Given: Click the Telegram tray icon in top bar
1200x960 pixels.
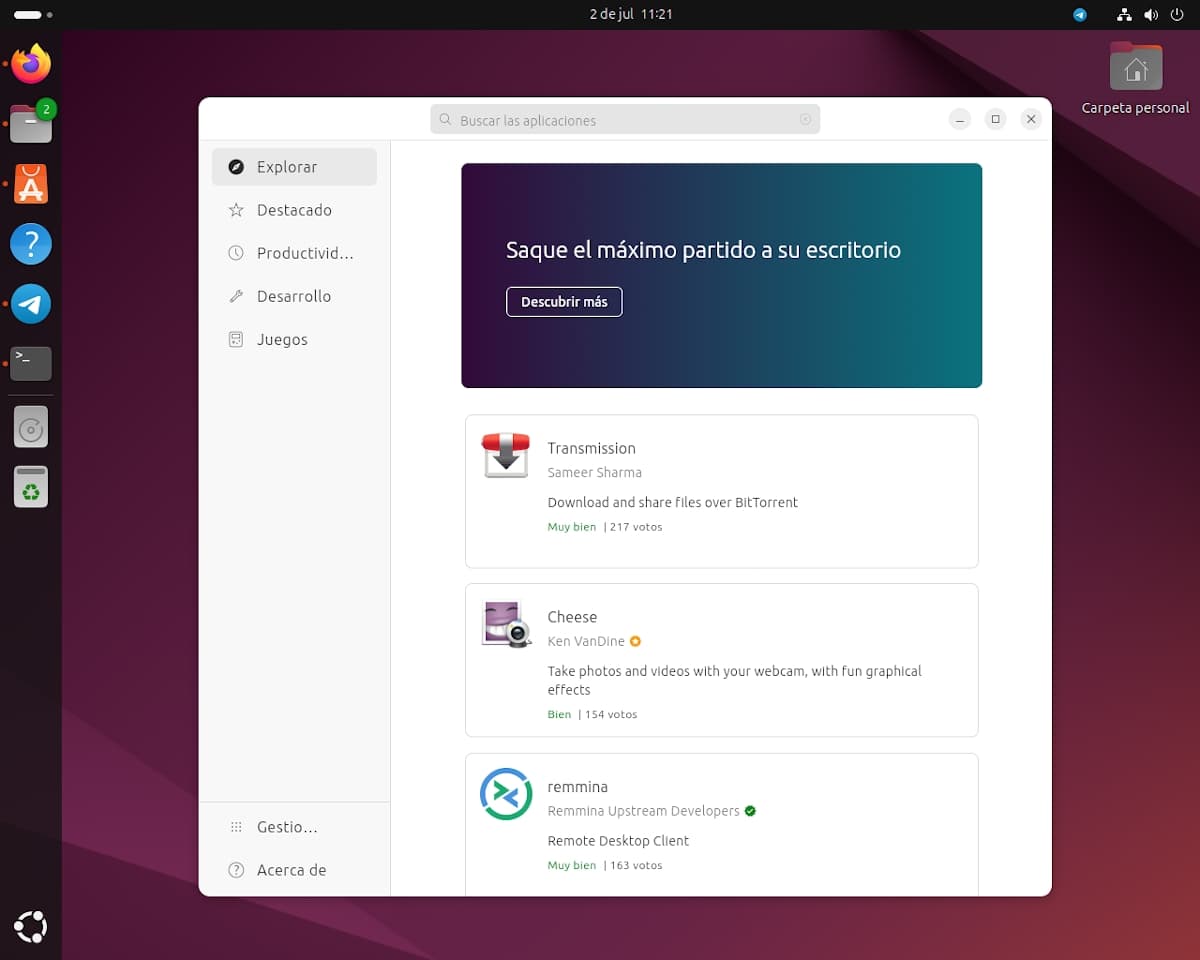Looking at the screenshot, I should (x=1080, y=15).
